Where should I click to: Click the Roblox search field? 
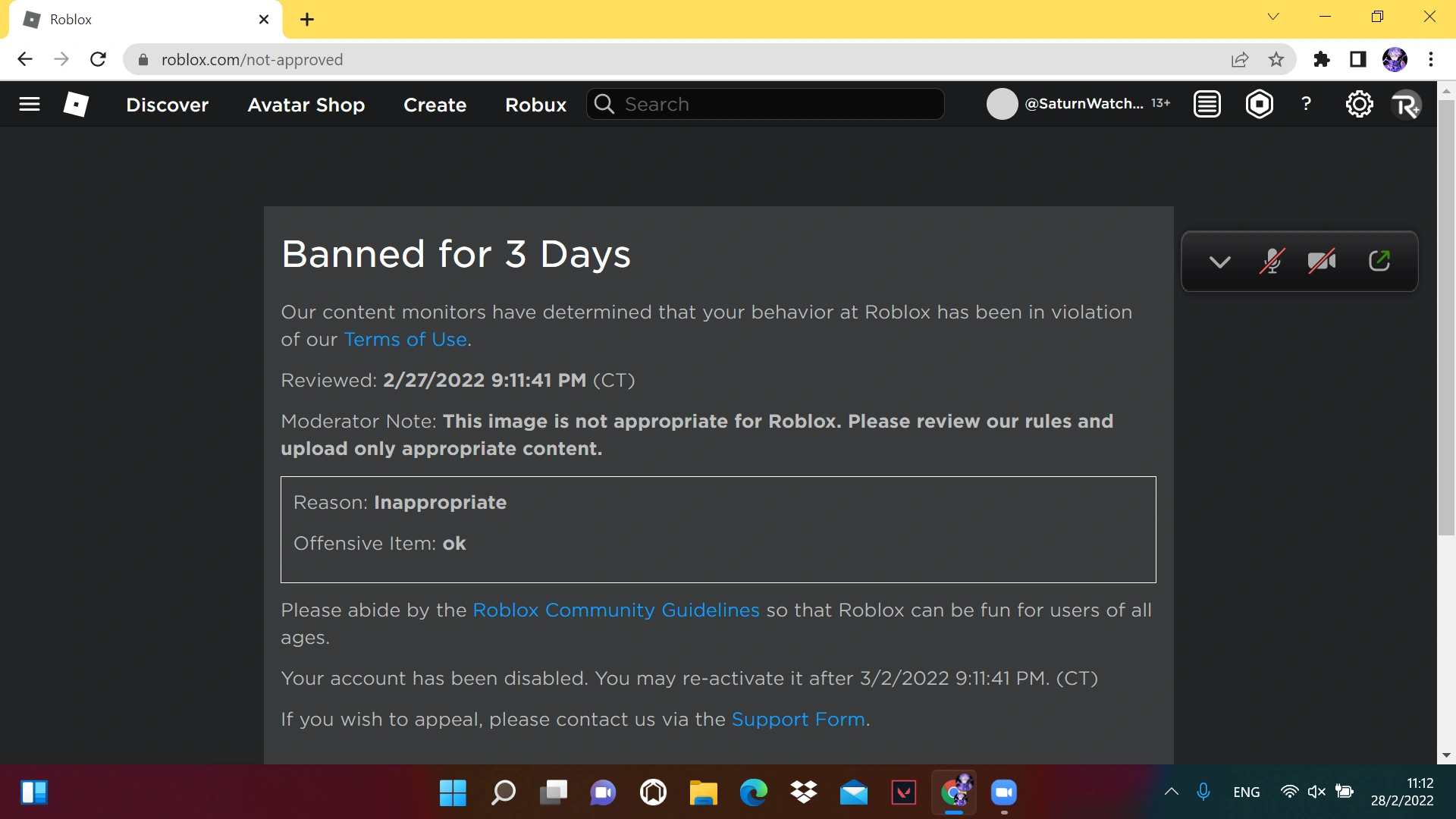[x=764, y=104]
